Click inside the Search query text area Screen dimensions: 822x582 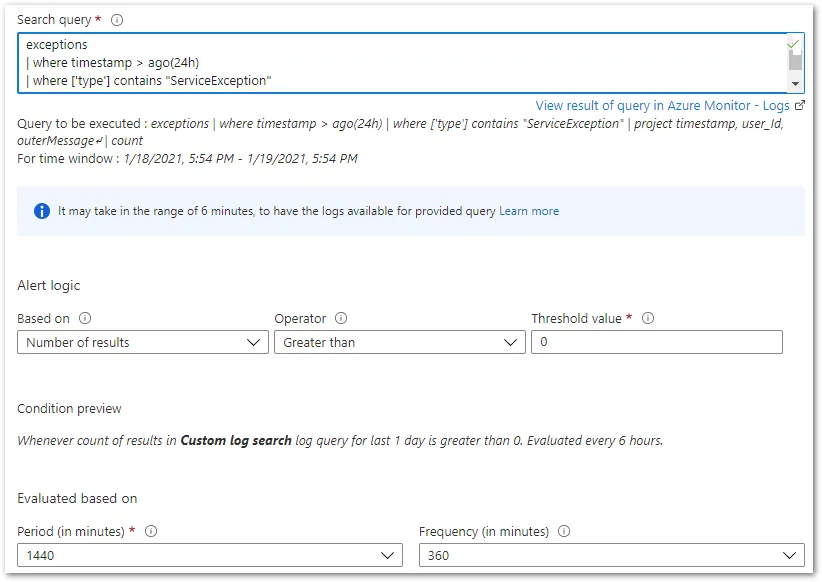coord(400,62)
